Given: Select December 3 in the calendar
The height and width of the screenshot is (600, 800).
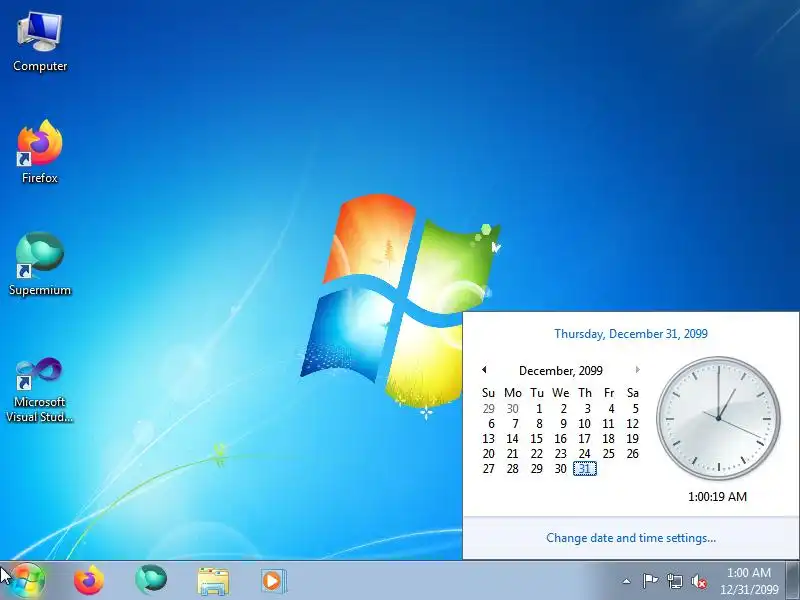Looking at the screenshot, I should (x=587, y=409).
